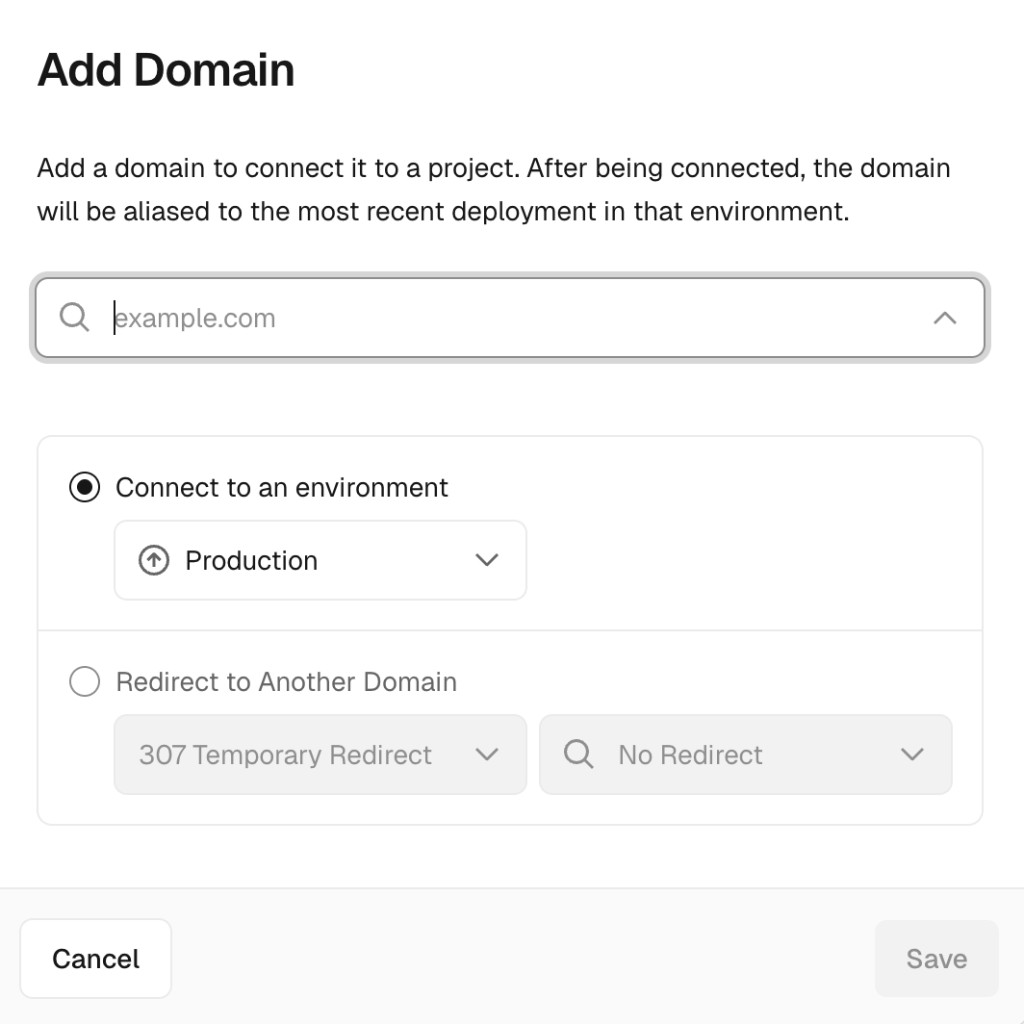Click the magnifier icon beside No Redirect
The width and height of the screenshot is (1024, 1024).
[x=578, y=755]
